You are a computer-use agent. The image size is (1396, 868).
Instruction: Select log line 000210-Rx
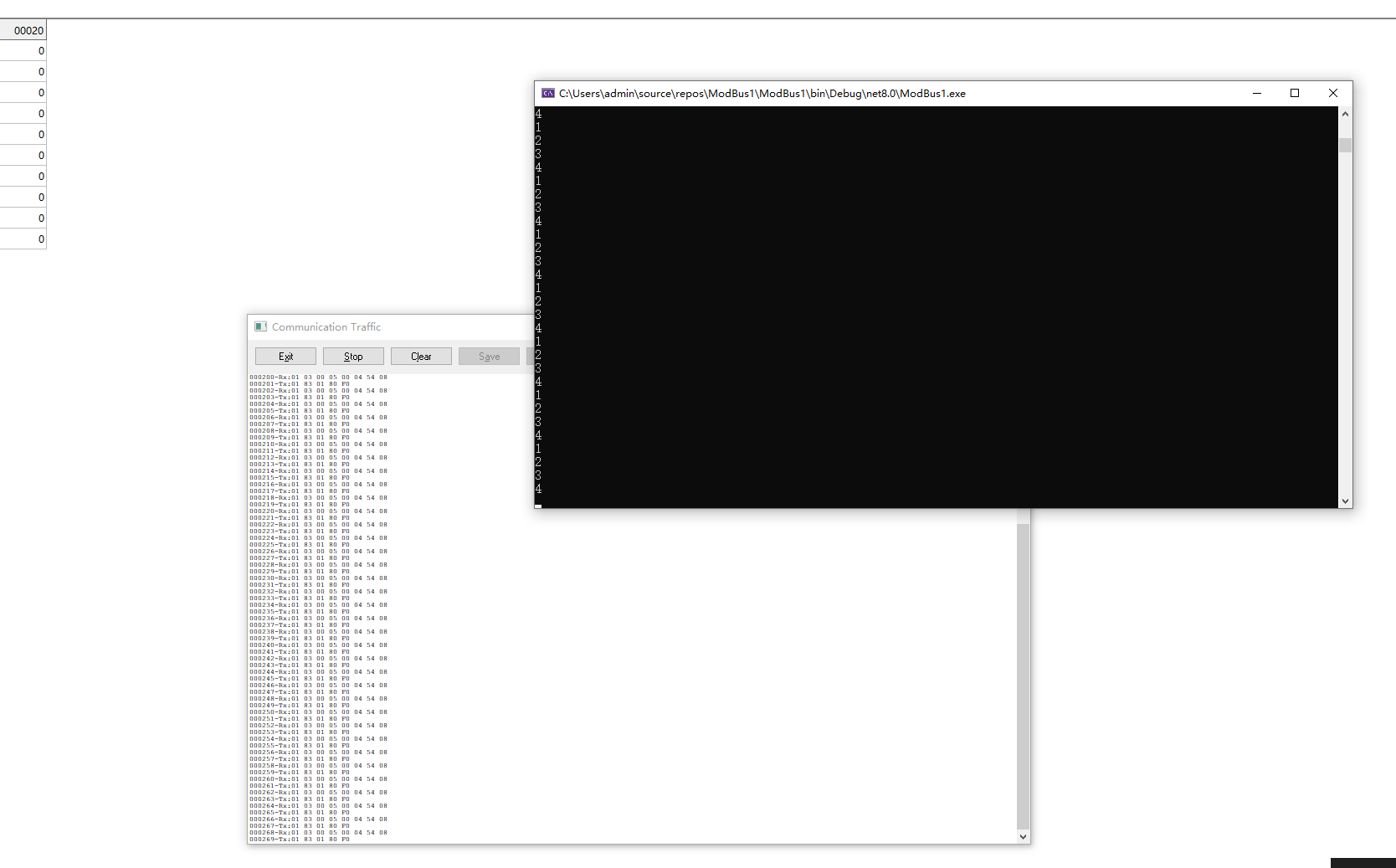[318, 444]
